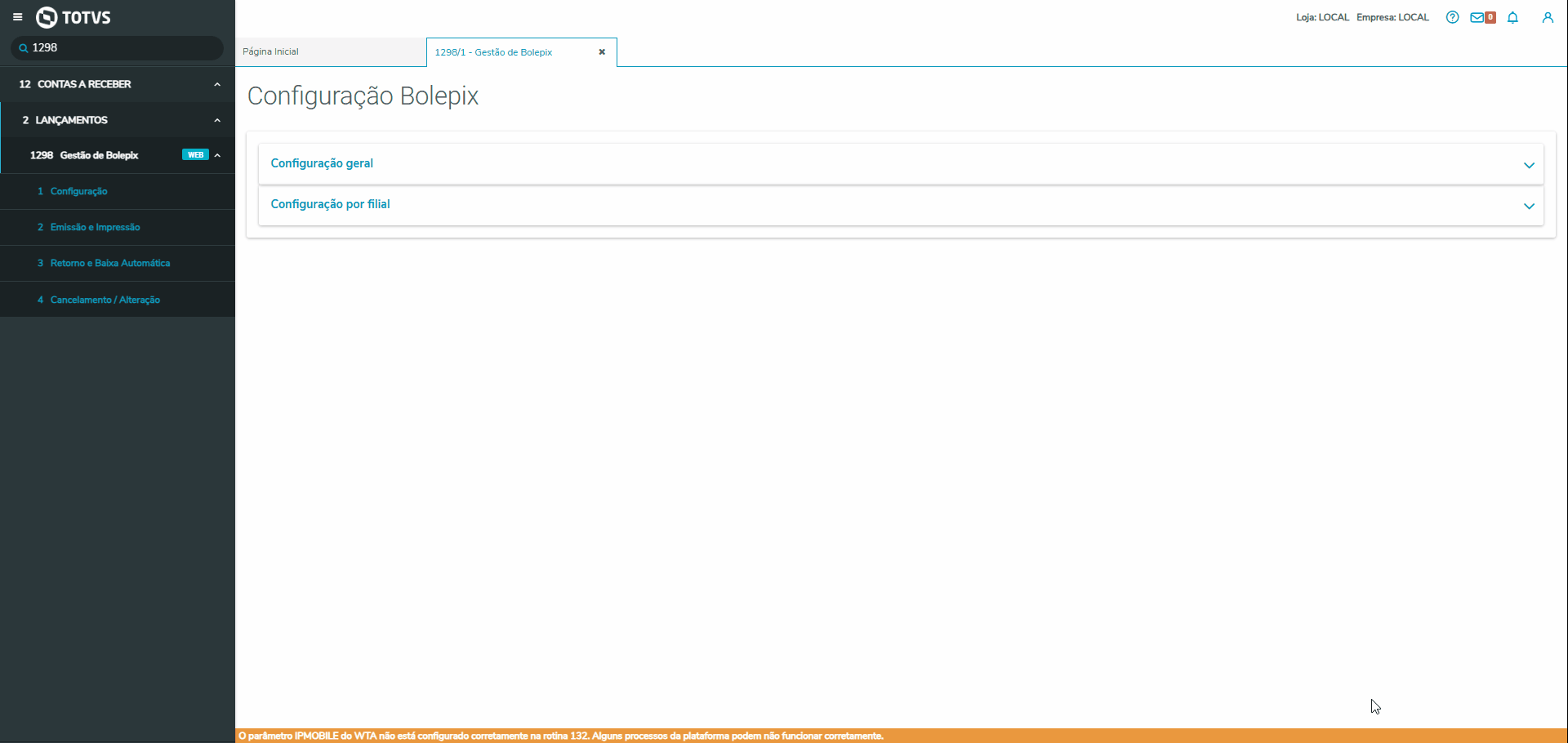The image size is (1568, 743).
Task: Click the orange IPMOBILE warning bar
Action: point(902,736)
